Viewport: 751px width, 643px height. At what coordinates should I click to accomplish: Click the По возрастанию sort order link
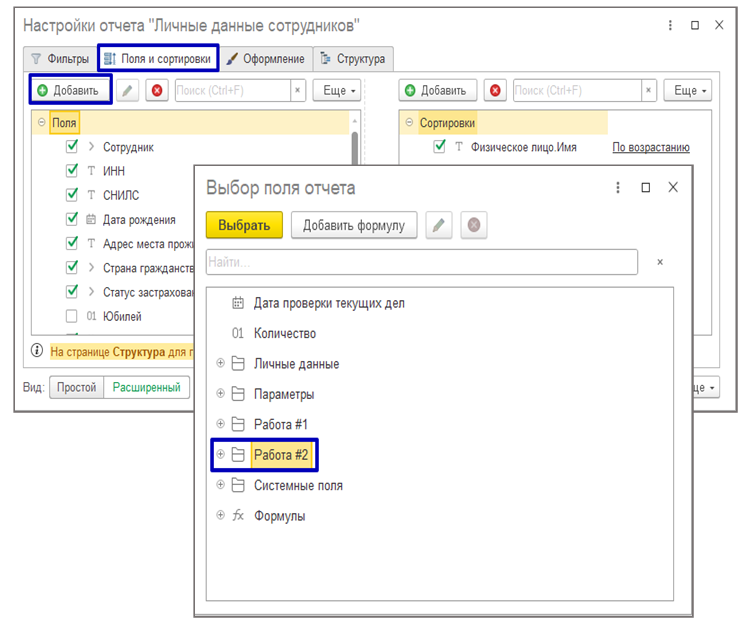650,148
